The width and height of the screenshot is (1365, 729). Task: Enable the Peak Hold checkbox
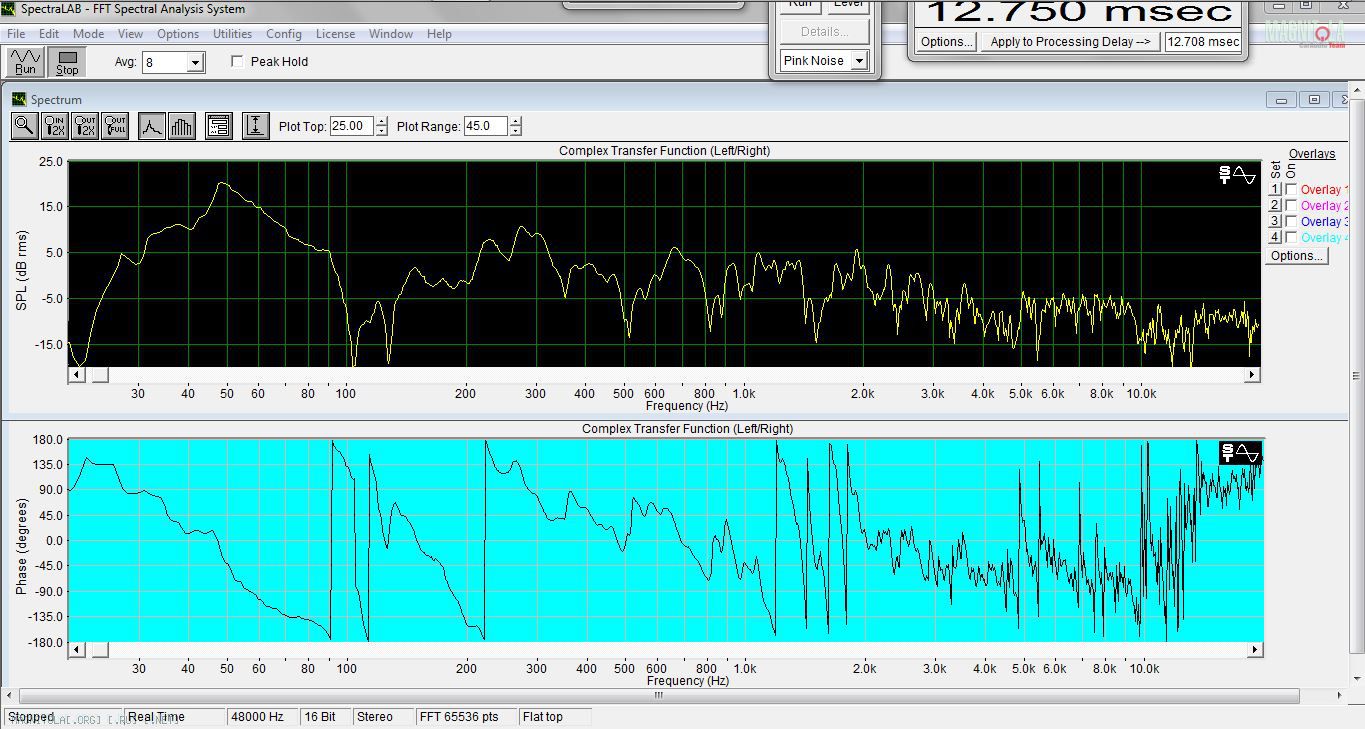coord(237,62)
